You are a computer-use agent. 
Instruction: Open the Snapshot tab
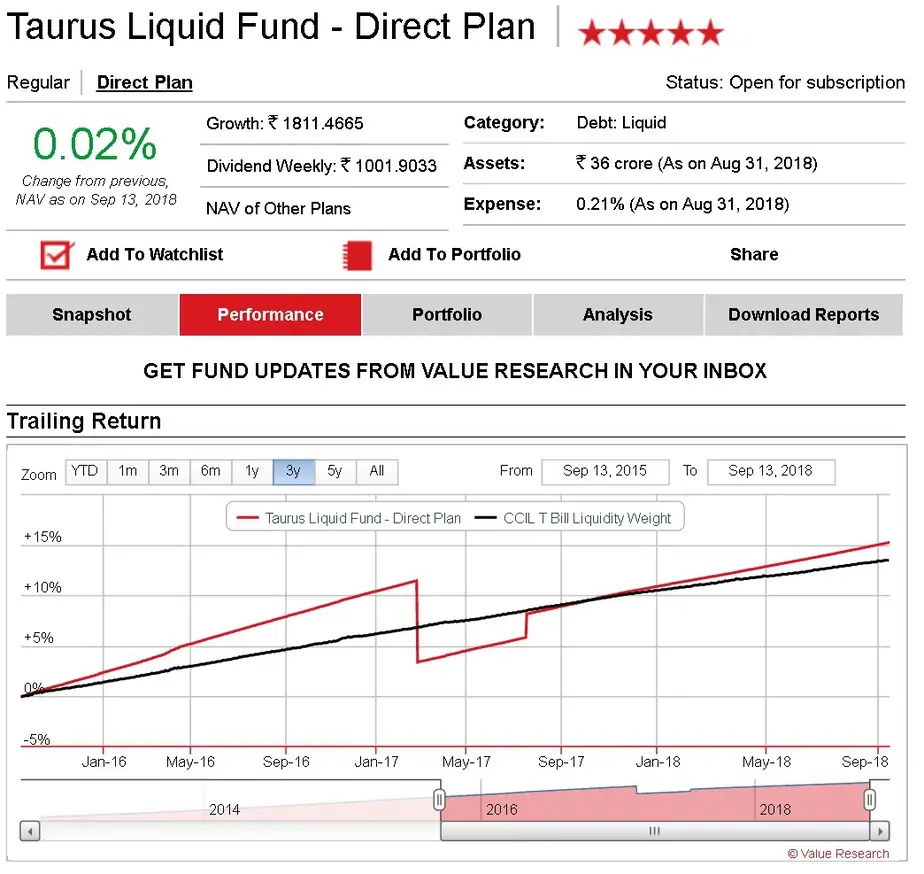tap(92, 315)
